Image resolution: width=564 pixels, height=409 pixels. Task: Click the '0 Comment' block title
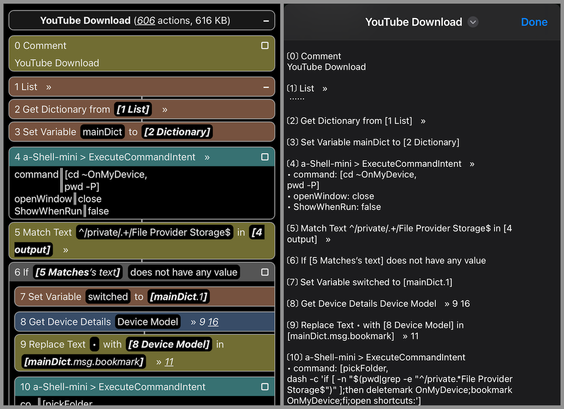coord(40,46)
